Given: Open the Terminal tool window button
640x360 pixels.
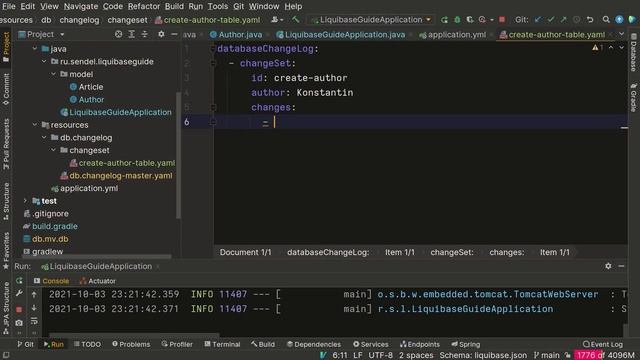Looking at the screenshot, I should click(222, 344).
